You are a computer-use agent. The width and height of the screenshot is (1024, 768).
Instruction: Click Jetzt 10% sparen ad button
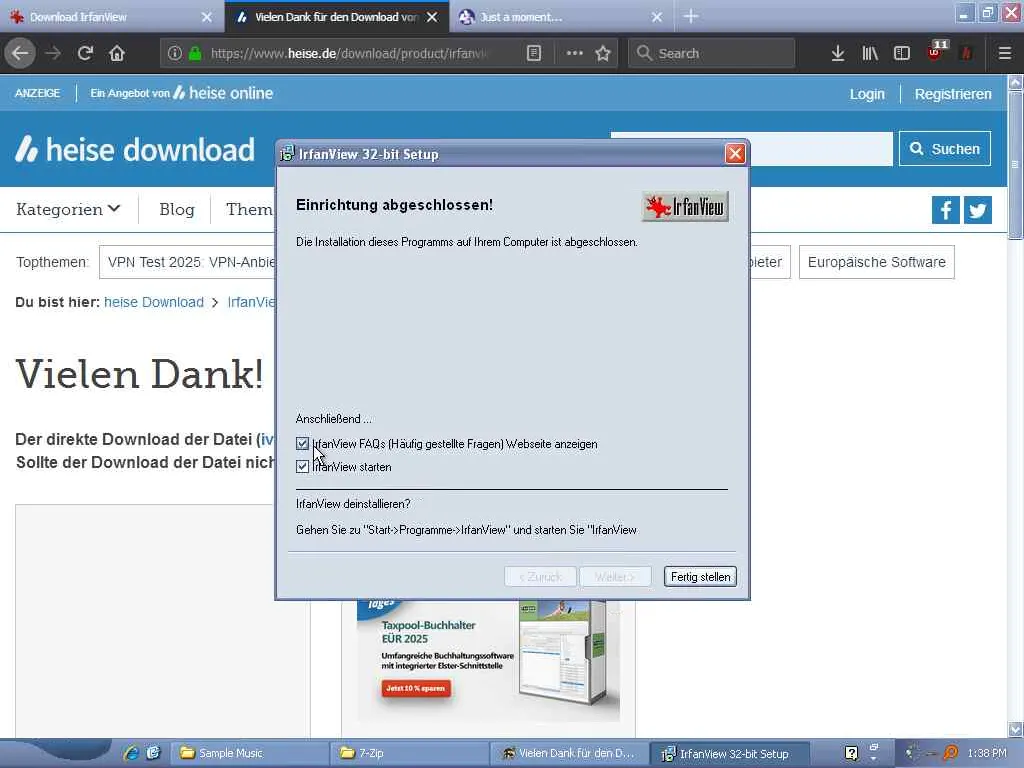pyautogui.click(x=415, y=688)
